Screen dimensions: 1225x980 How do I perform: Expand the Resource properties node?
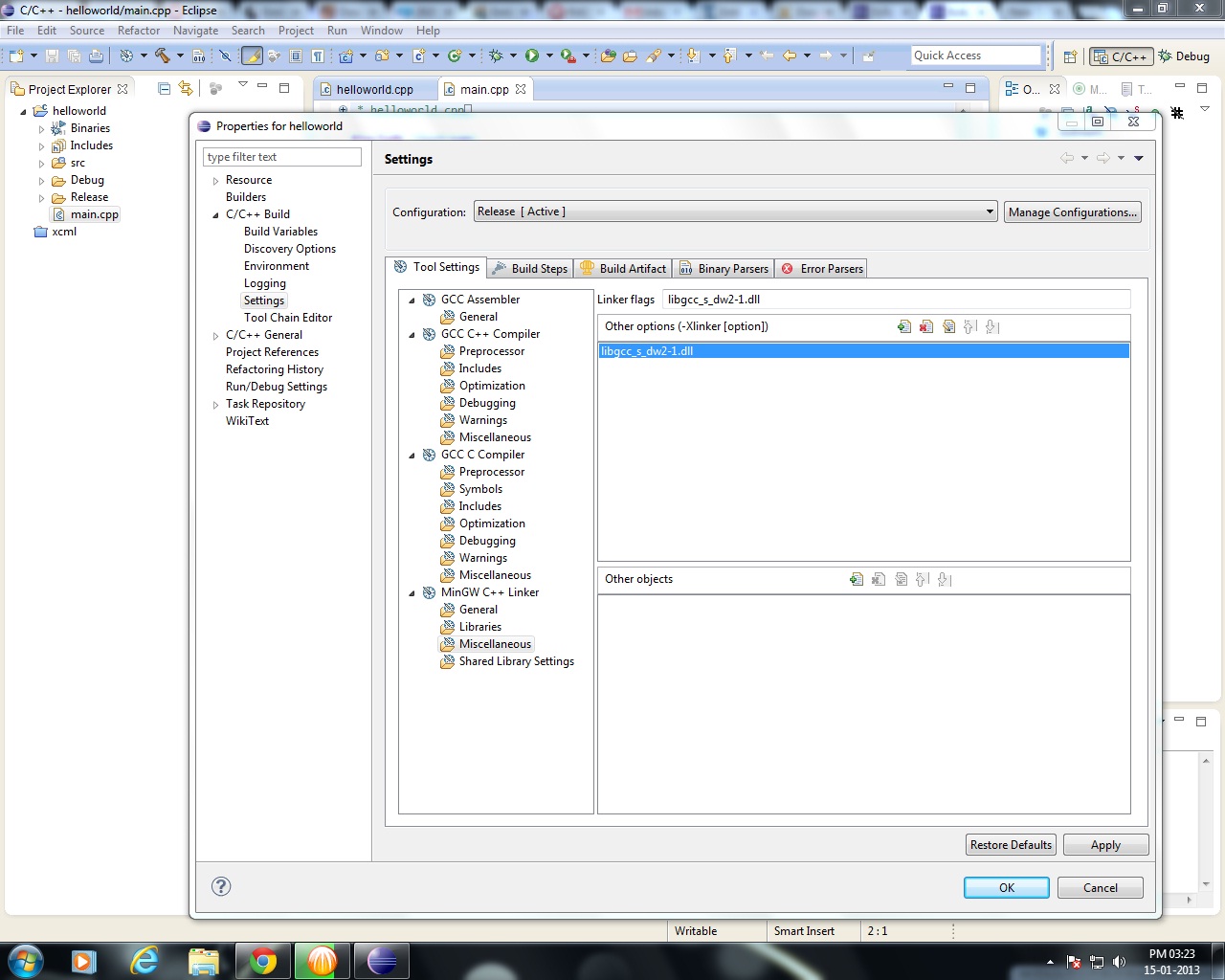pos(215,180)
